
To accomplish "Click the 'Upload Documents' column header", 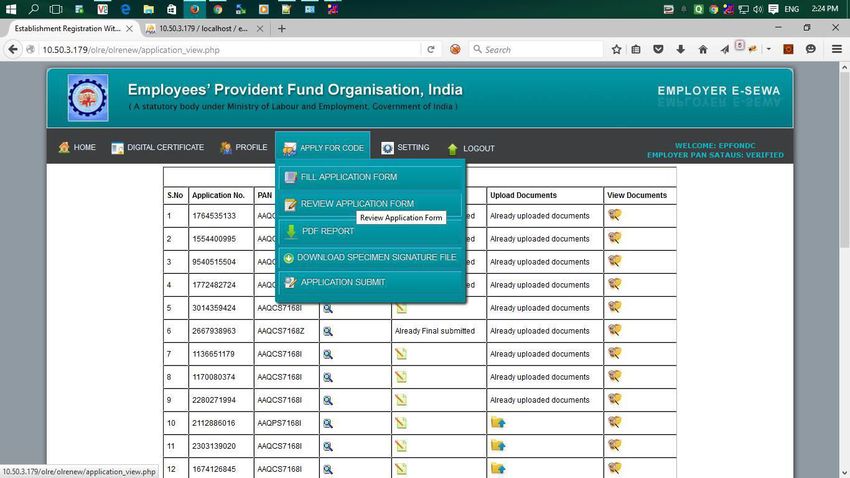I will pos(523,195).
